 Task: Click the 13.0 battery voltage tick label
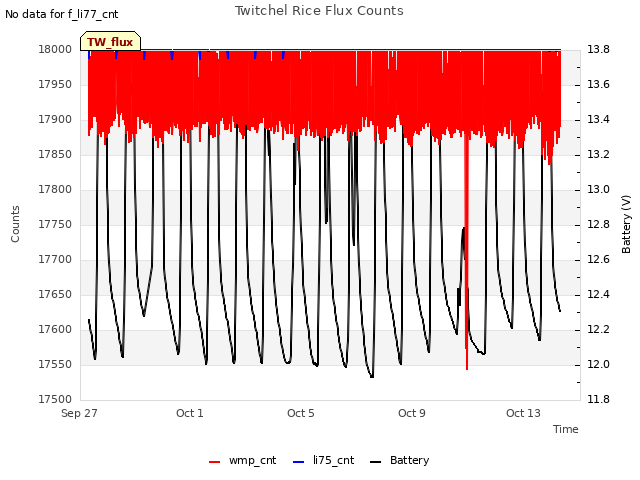pyautogui.click(x=598, y=189)
